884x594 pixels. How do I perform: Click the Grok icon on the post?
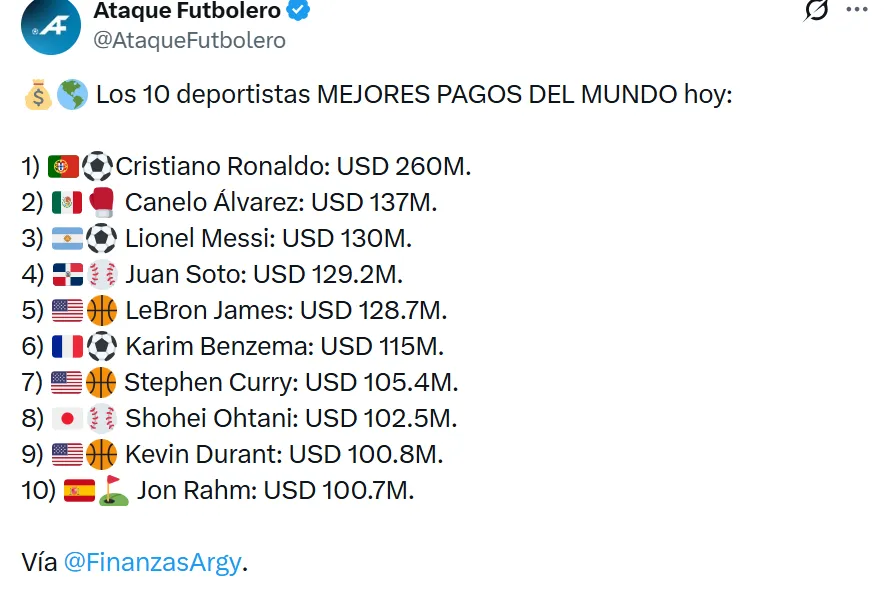(x=817, y=10)
